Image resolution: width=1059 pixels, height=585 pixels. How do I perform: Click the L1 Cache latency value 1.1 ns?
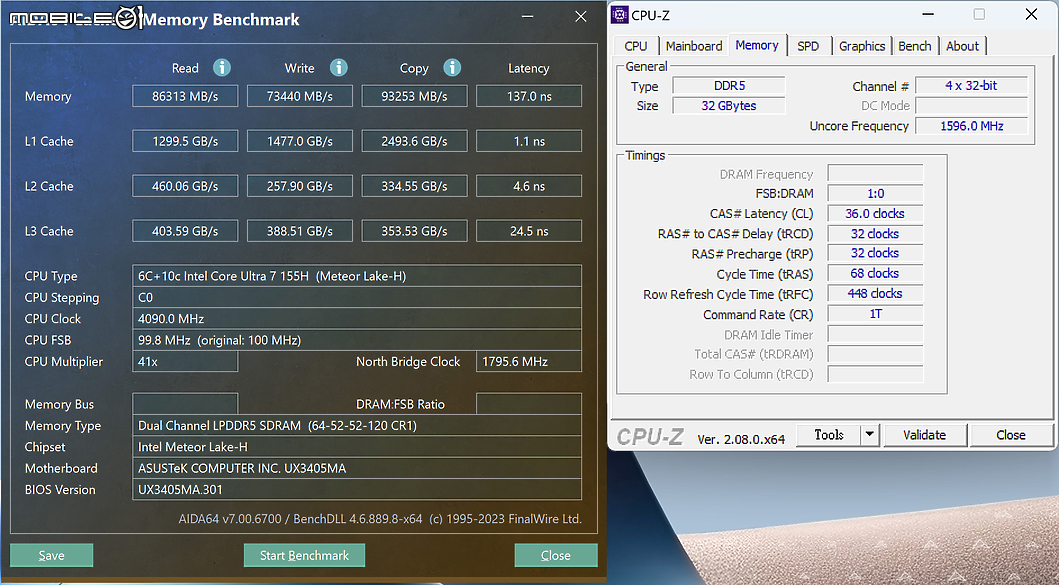(529, 141)
